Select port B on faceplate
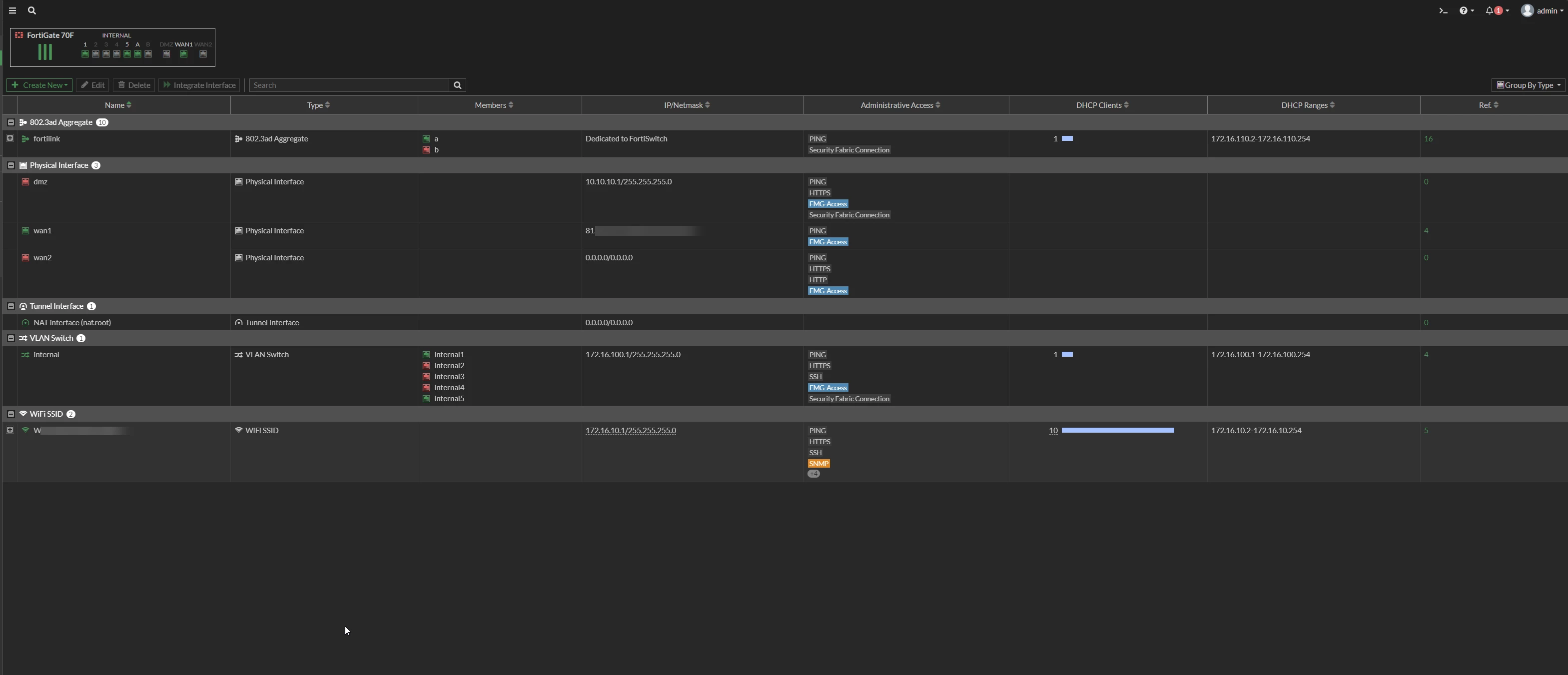This screenshot has height=675, width=1568. 148,54
